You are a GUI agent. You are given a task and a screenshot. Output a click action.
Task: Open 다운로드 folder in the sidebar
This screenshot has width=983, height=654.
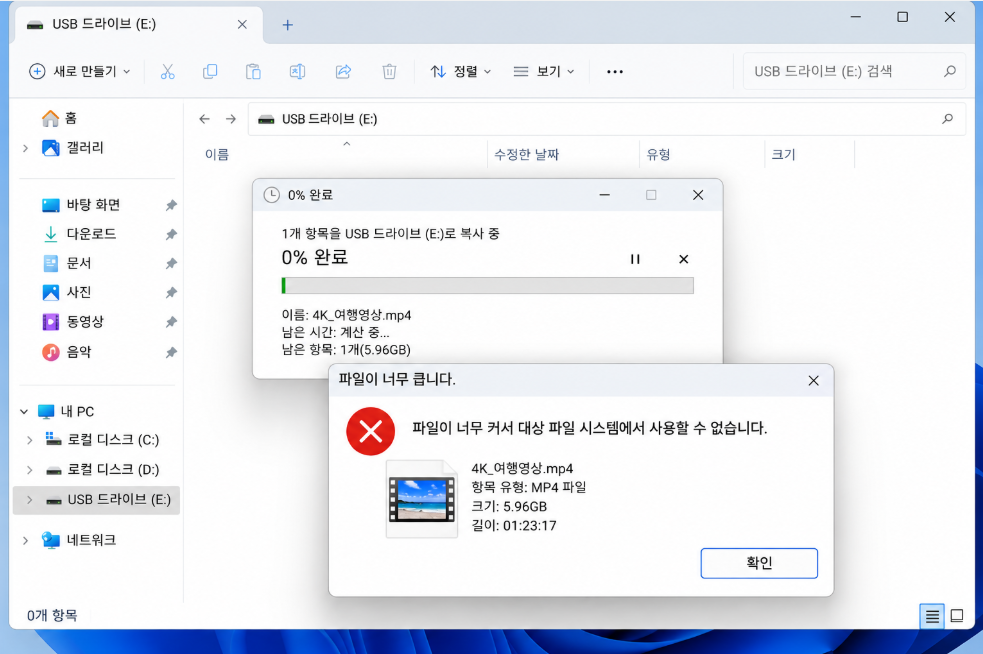(79, 234)
